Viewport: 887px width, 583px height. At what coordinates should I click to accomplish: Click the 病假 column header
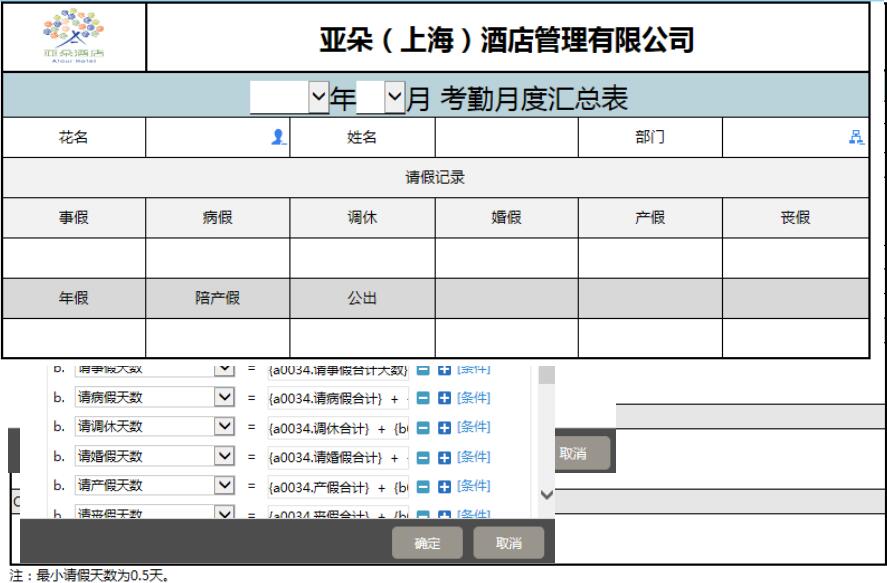[217, 218]
